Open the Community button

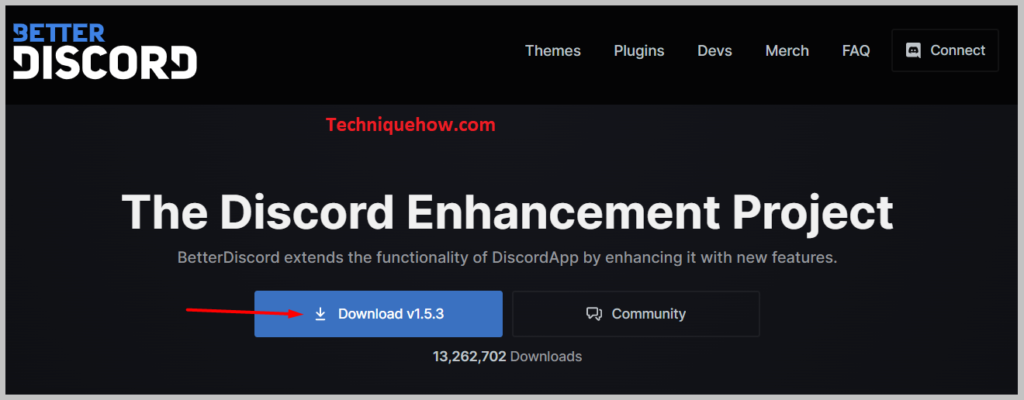point(636,314)
